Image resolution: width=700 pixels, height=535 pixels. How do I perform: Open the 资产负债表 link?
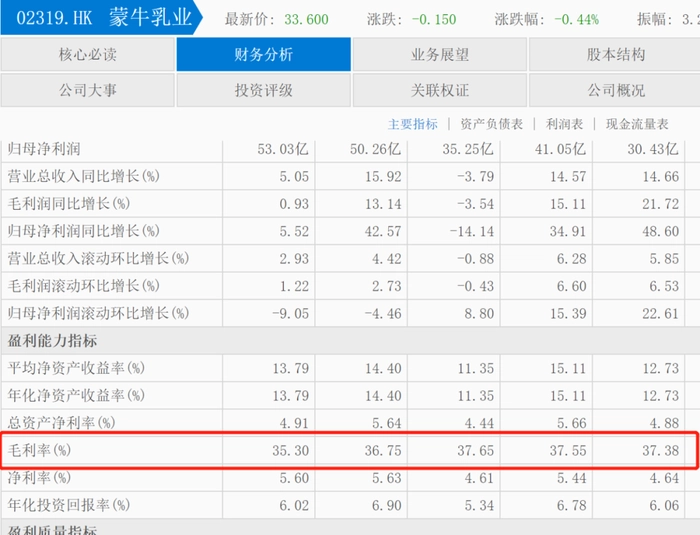(x=491, y=124)
